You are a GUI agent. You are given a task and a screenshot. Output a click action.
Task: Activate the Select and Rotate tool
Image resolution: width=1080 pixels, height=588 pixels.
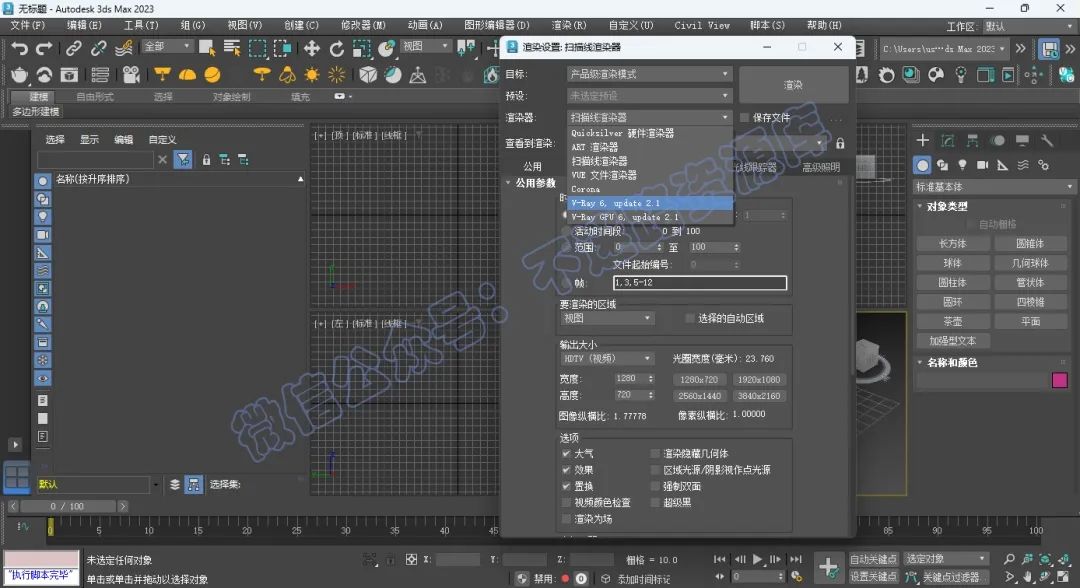point(337,48)
